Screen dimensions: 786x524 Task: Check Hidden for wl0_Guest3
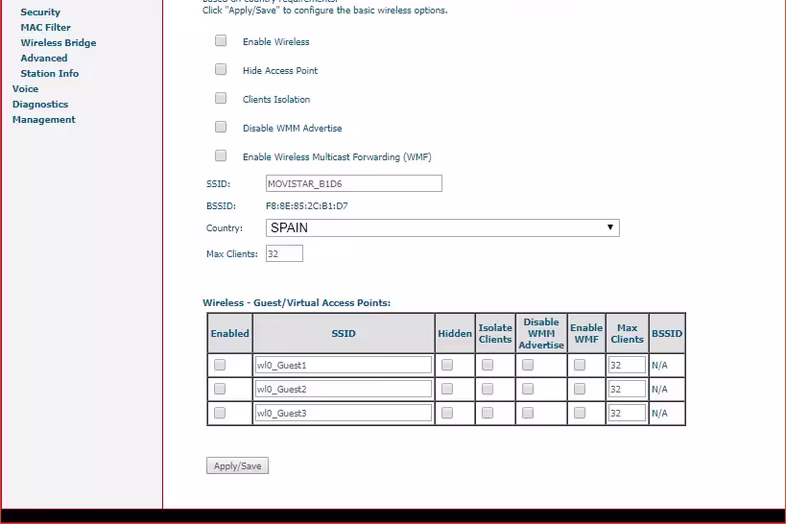click(x=447, y=413)
